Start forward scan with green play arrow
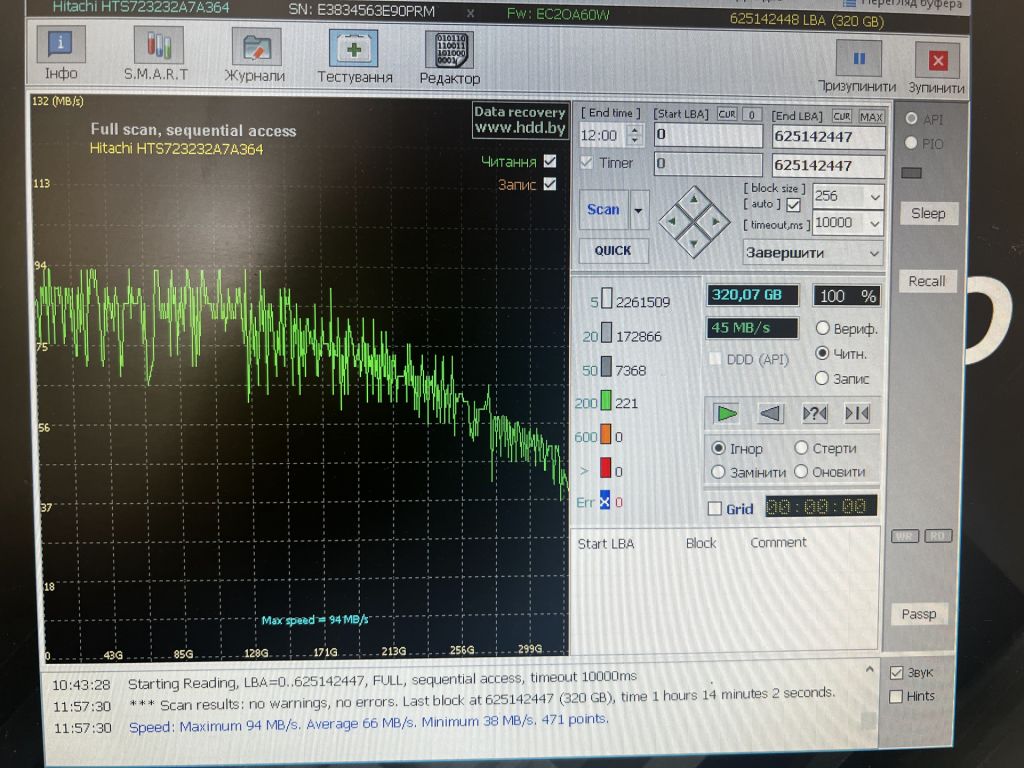The height and width of the screenshot is (768, 1024). tap(727, 413)
